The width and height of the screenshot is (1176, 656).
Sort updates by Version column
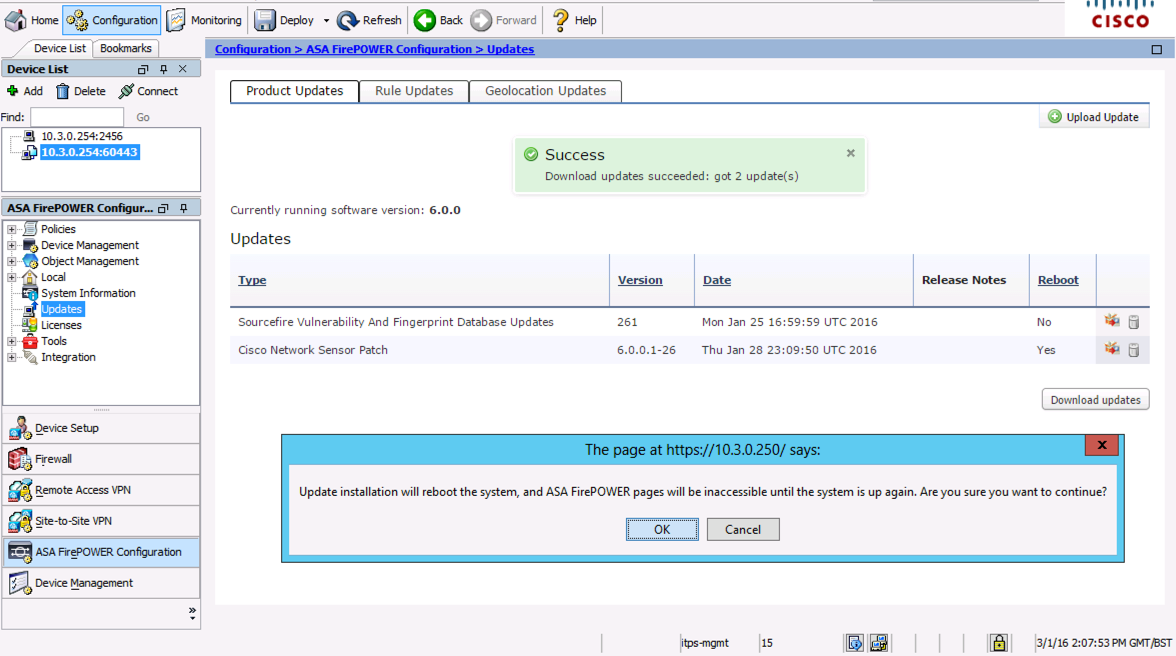(640, 280)
